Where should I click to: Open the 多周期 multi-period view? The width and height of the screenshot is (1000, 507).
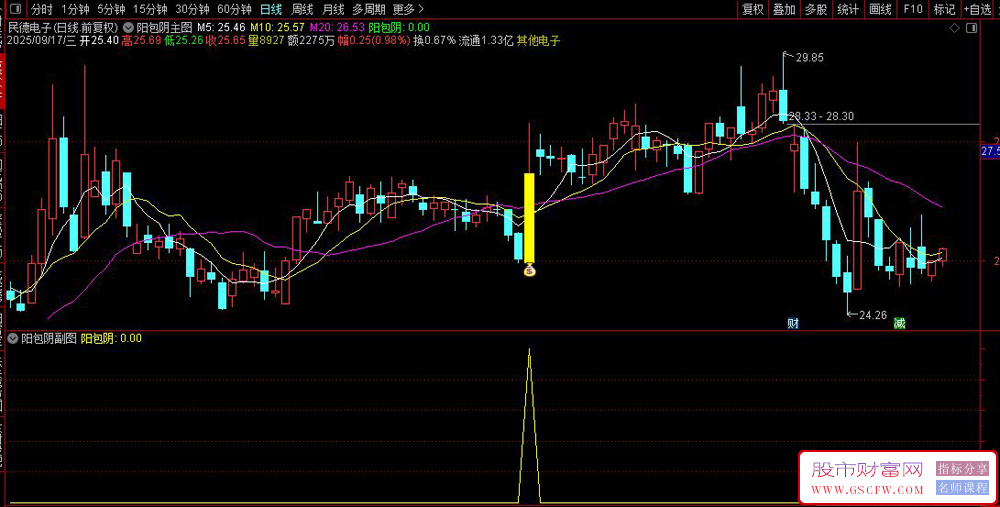click(369, 9)
